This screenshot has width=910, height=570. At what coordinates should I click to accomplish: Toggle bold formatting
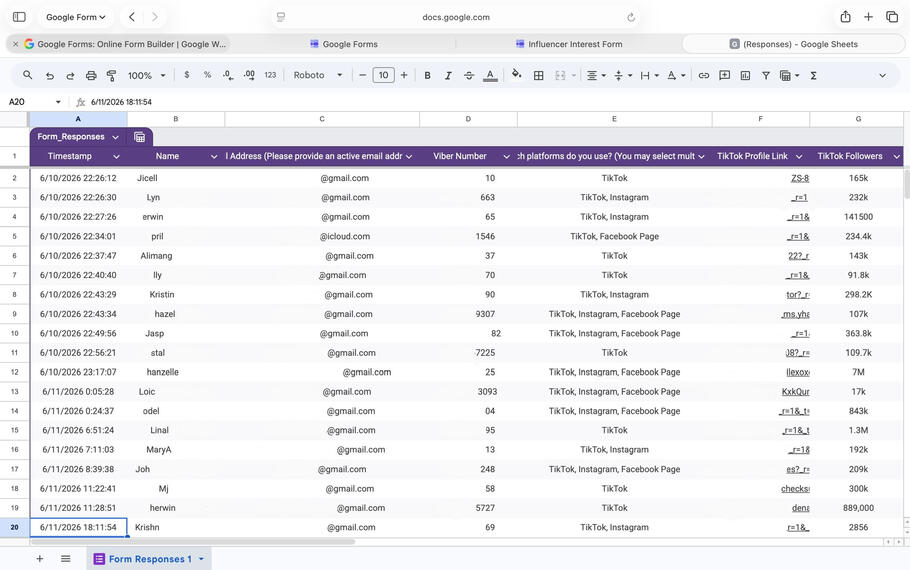click(x=427, y=75)
